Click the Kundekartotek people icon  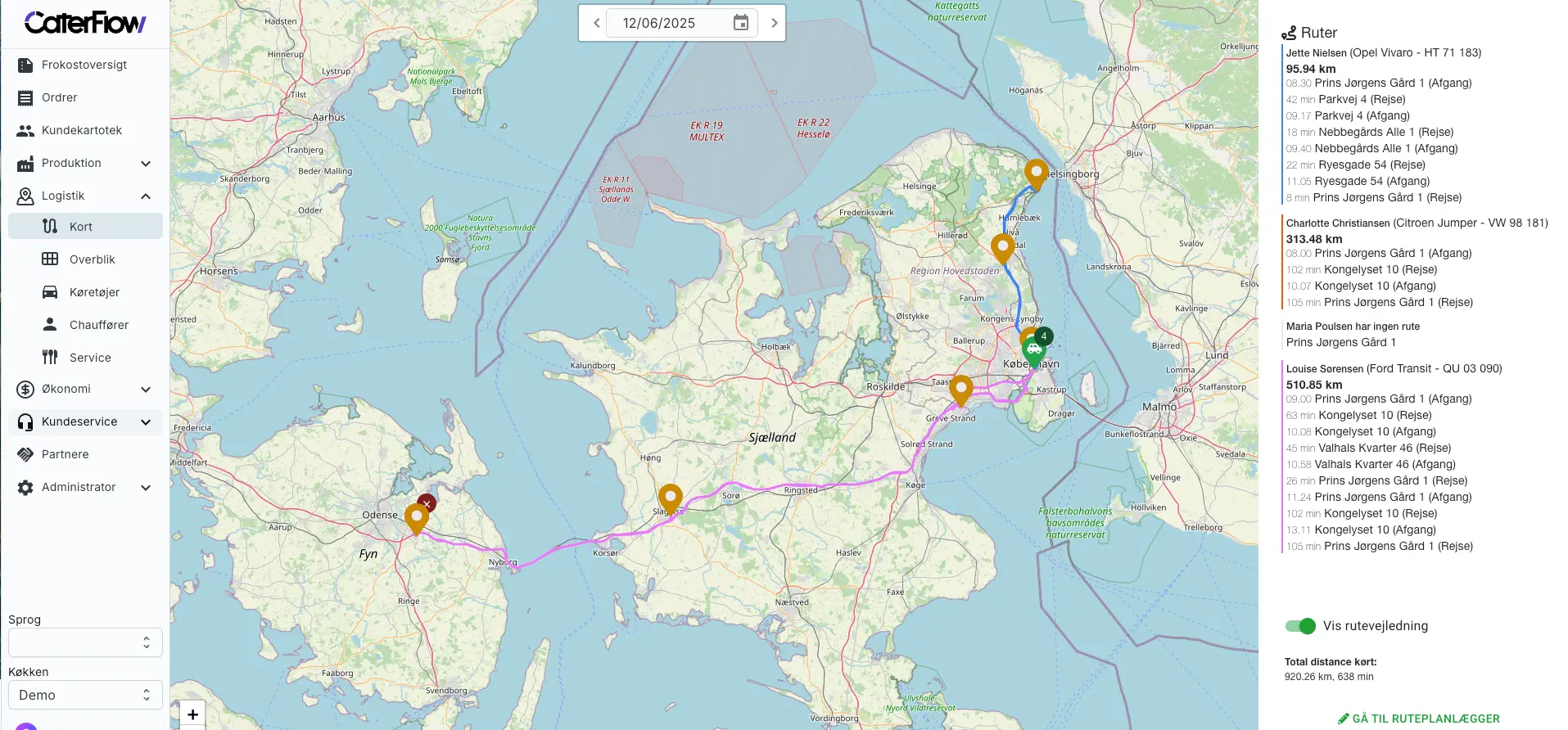click(x=25, y=131)
